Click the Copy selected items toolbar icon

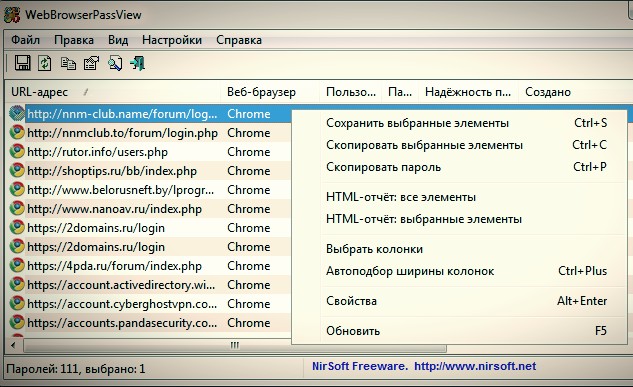point(68,63)
